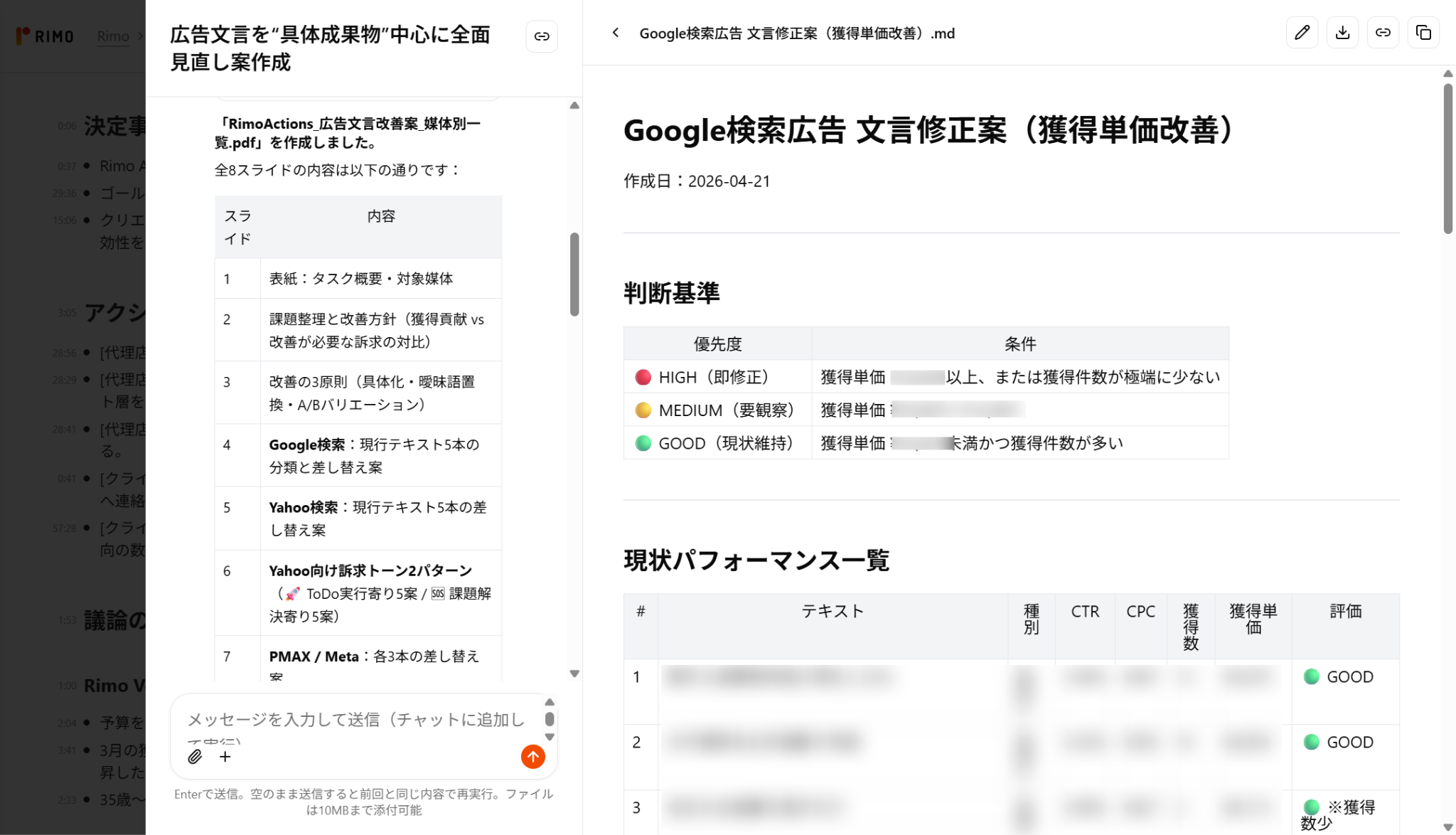Click the chat panel scrollbar thumb
The height and width of the screenshot is (835, 1456).
coord(574,274)
